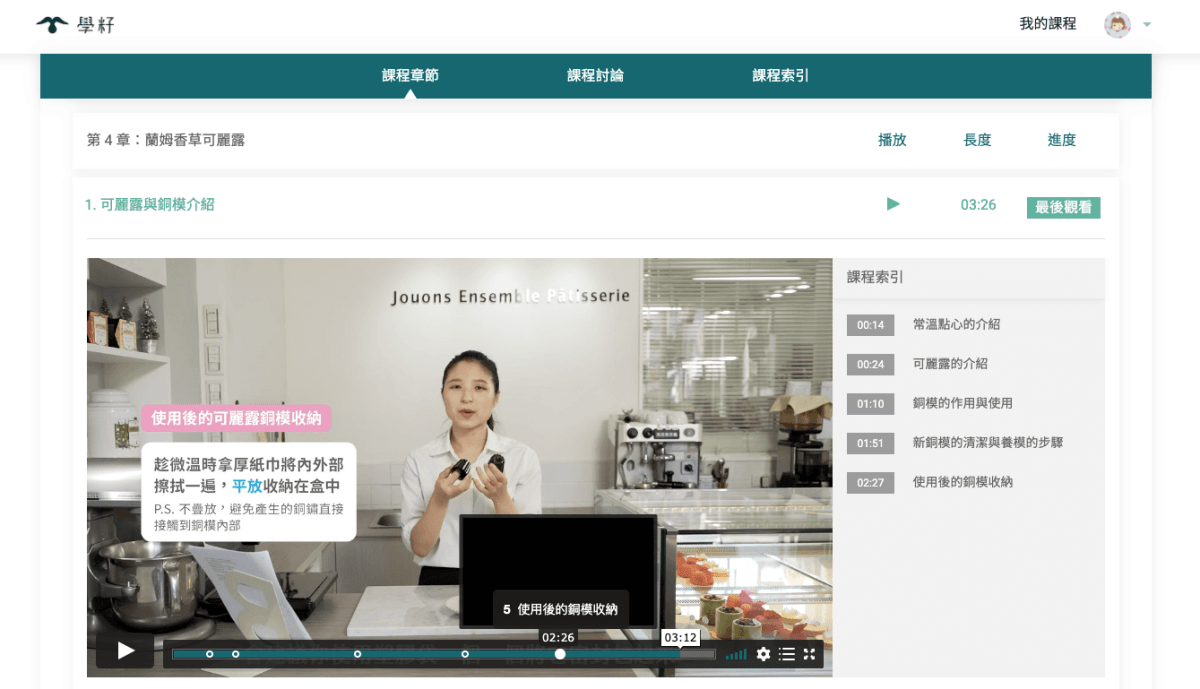The image size is (1200, 689).
Task: Open the chapters list icon
Action: (787, 654)
